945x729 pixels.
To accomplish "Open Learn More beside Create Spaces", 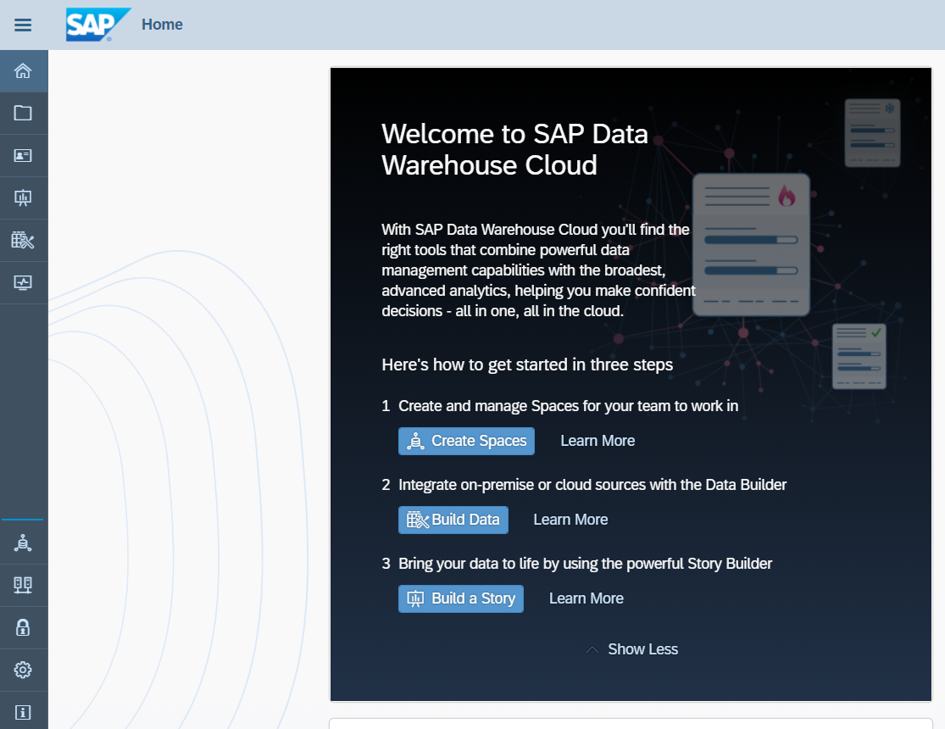I will pos(598,441).
